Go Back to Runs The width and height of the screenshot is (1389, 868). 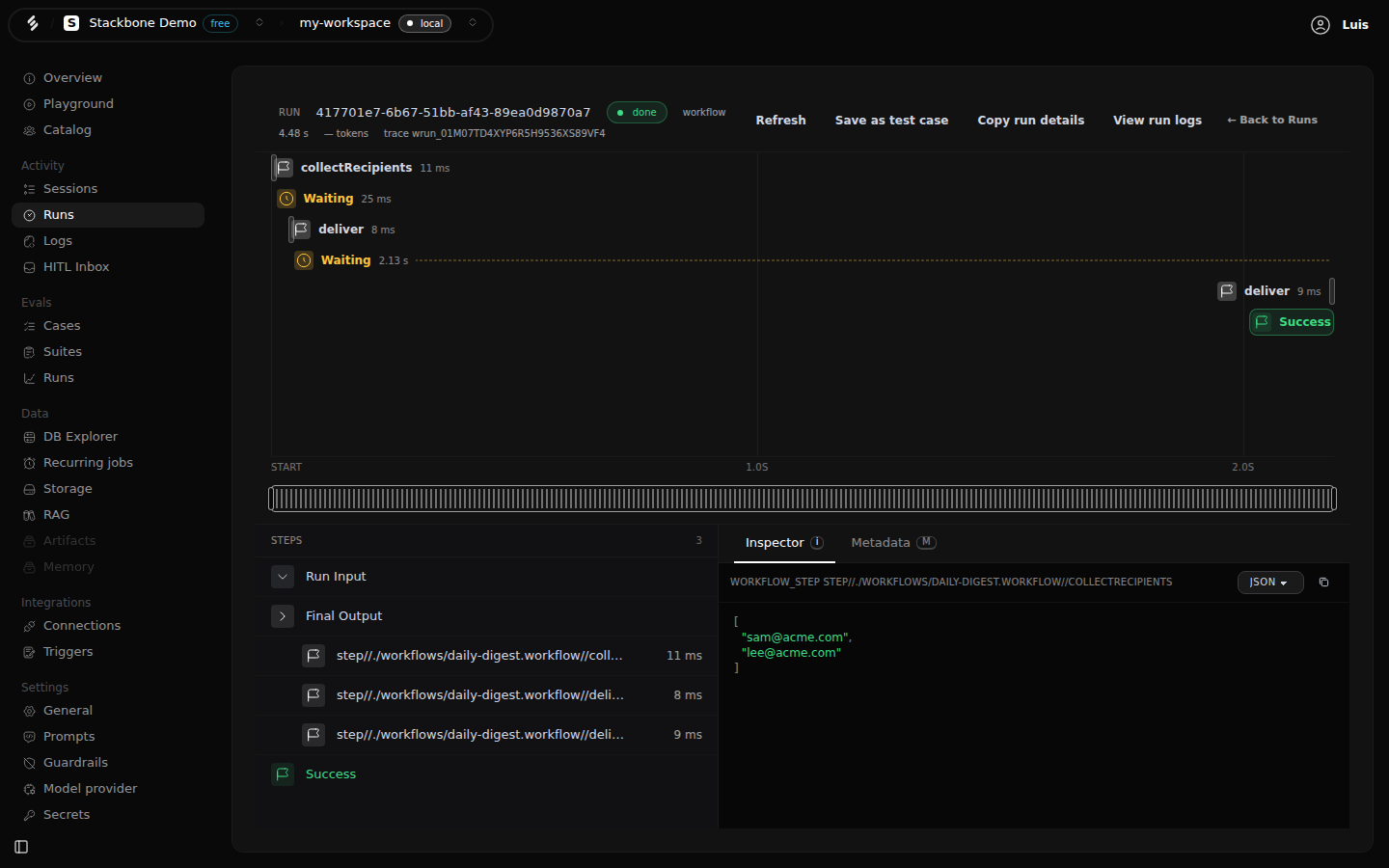pos(1271,121)
